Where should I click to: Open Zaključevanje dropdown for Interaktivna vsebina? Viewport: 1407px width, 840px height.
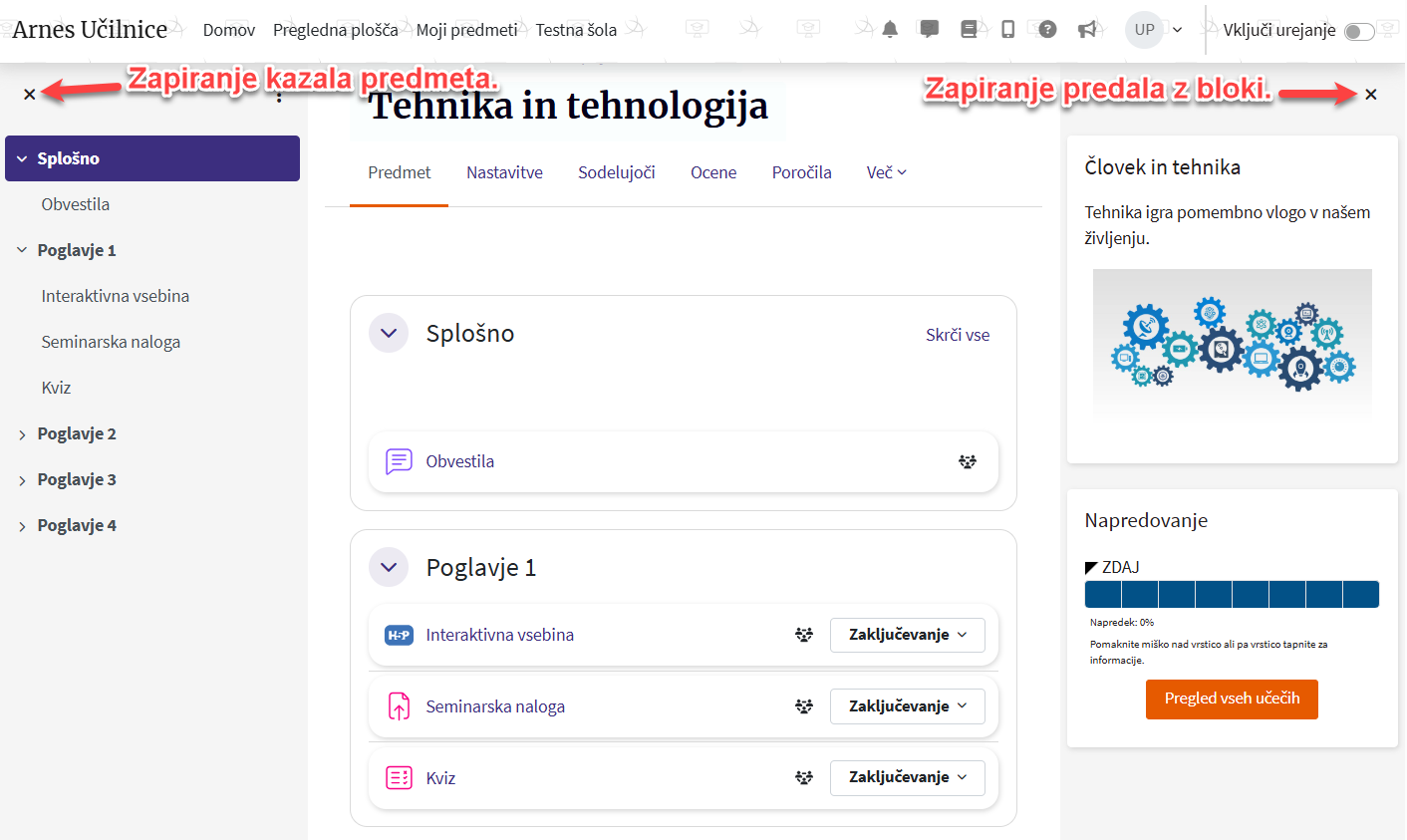[907, 635]
